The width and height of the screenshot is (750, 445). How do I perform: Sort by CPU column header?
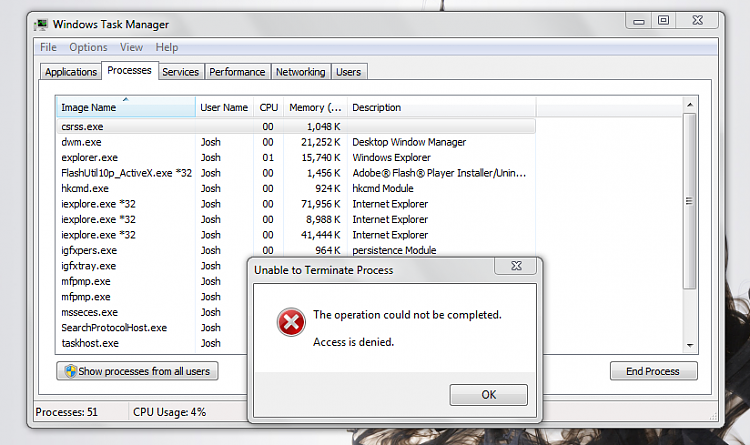268,107
